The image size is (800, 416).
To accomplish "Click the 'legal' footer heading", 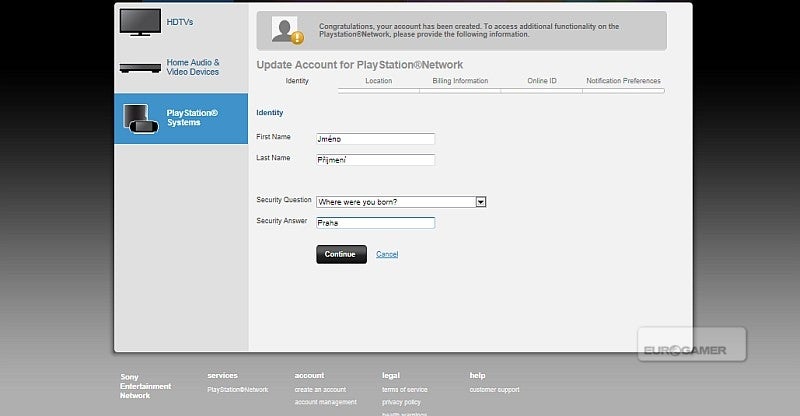I will point(391,375).
